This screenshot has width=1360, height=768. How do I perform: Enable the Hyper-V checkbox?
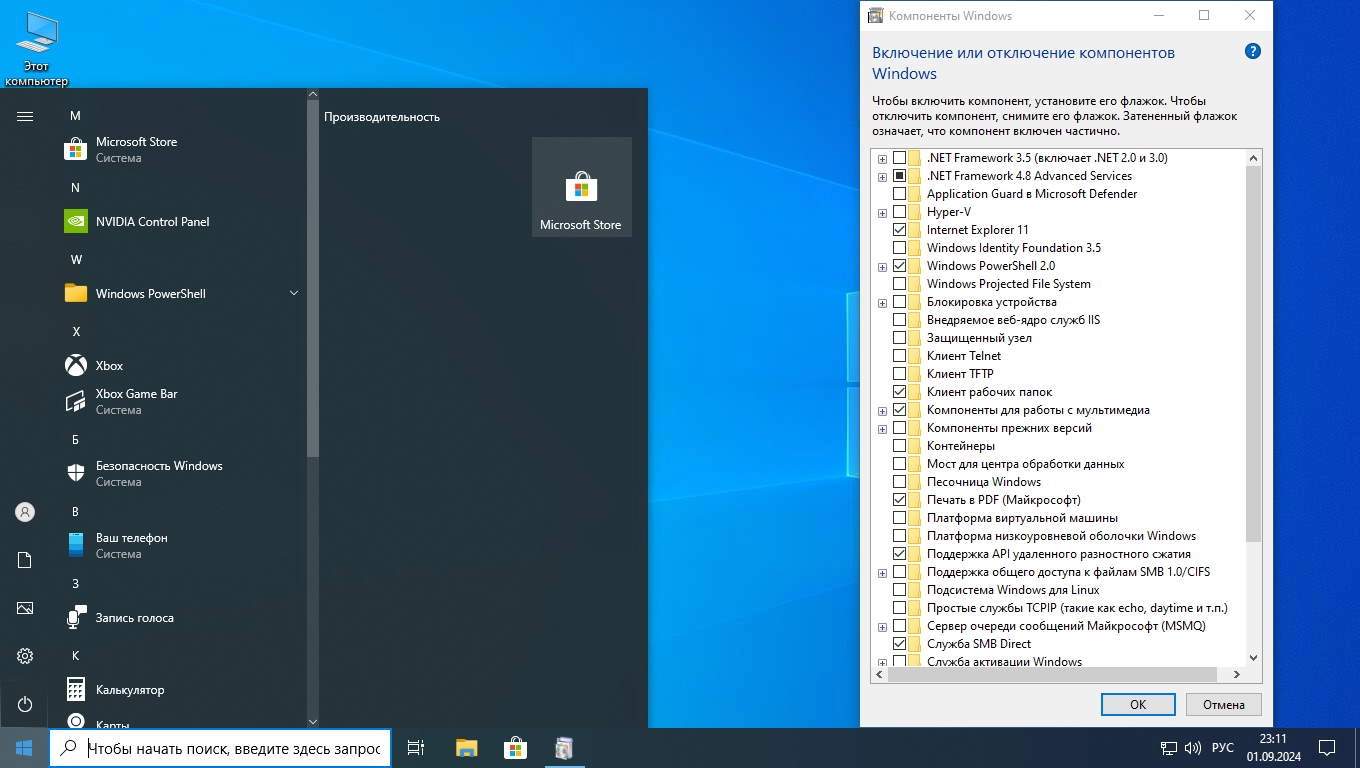point(899,212)
